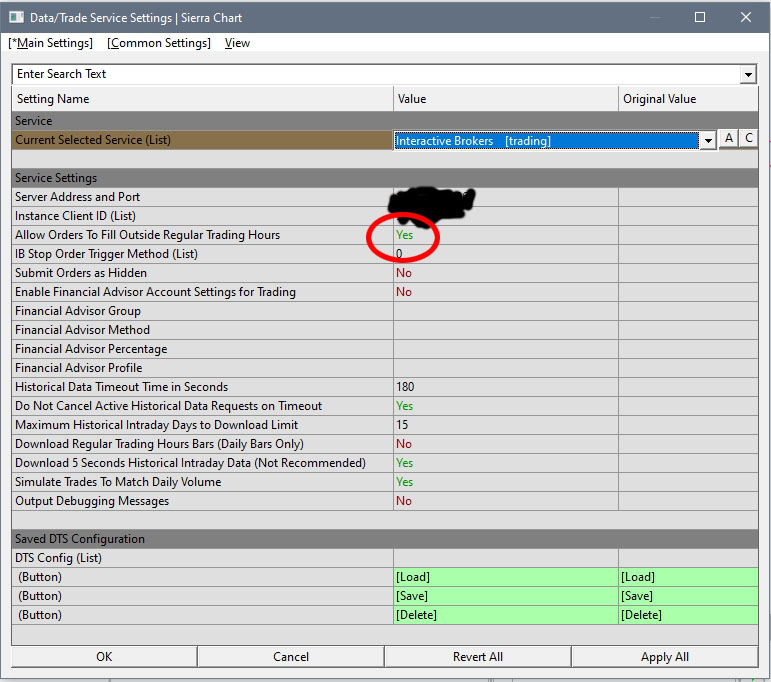Click the Value column header
The width and height of the screenshot is (771, 682).
[x=505, y=99]
